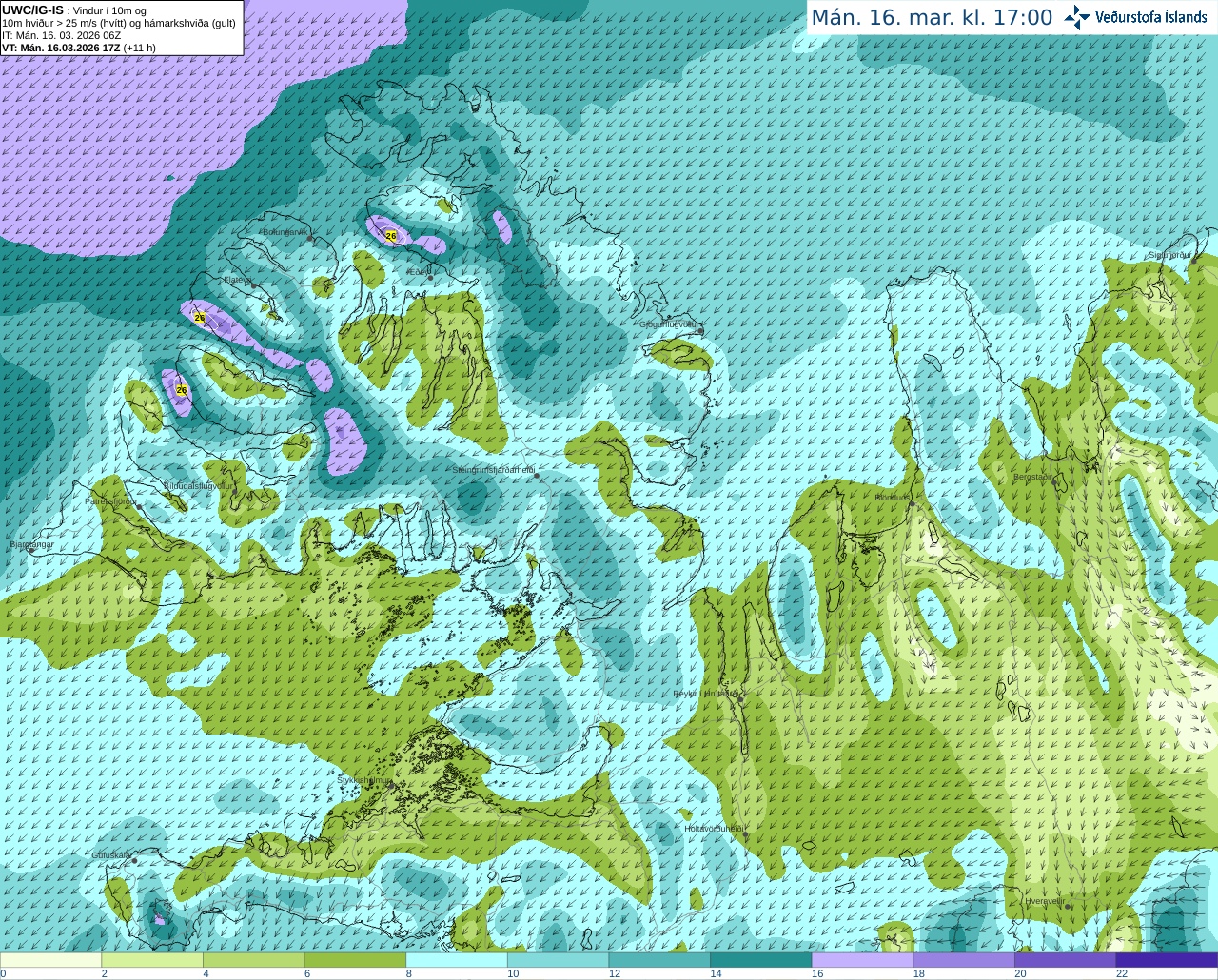This screenshot has width=1218, height=980.
Task: Select the Blönduós station dot
Action: 911,503
